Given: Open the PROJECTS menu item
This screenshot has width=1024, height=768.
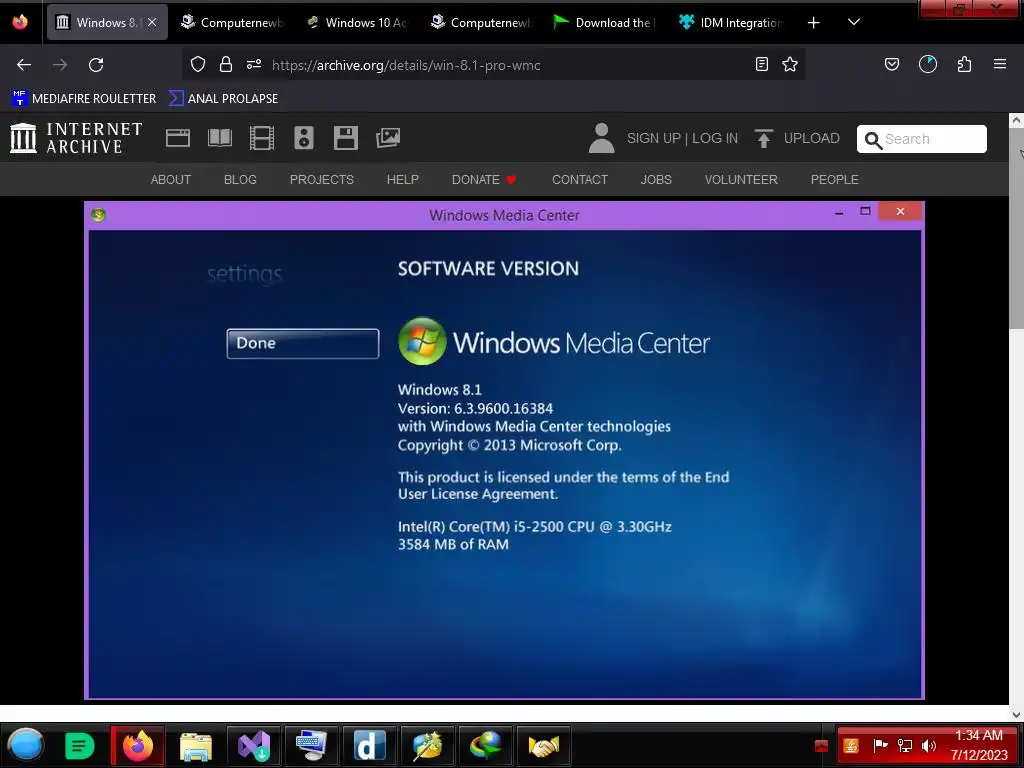Looking at the screenshot, I should (321, 180).
